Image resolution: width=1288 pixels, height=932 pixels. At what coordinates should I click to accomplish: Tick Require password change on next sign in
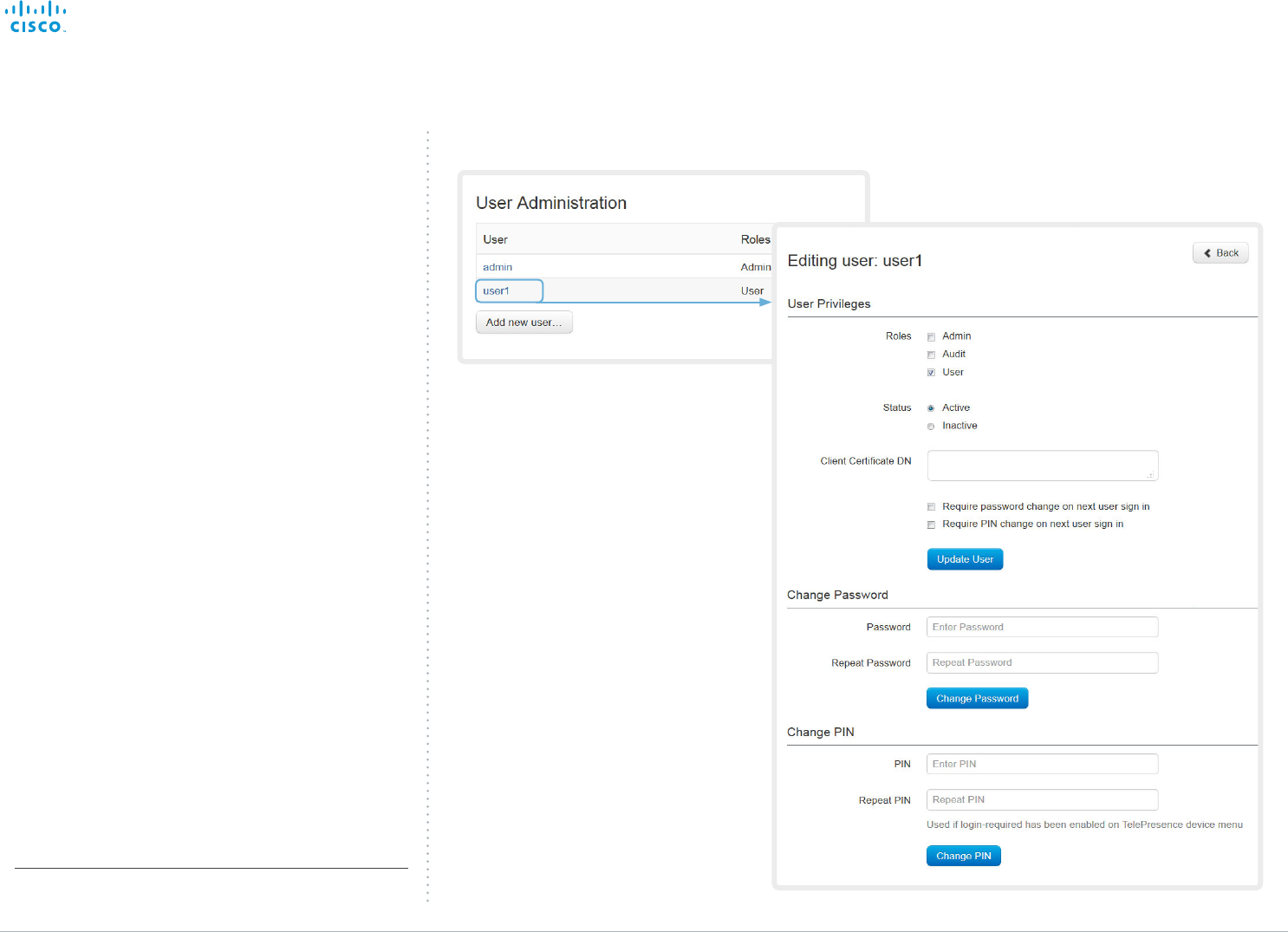(x=932, y=507)
